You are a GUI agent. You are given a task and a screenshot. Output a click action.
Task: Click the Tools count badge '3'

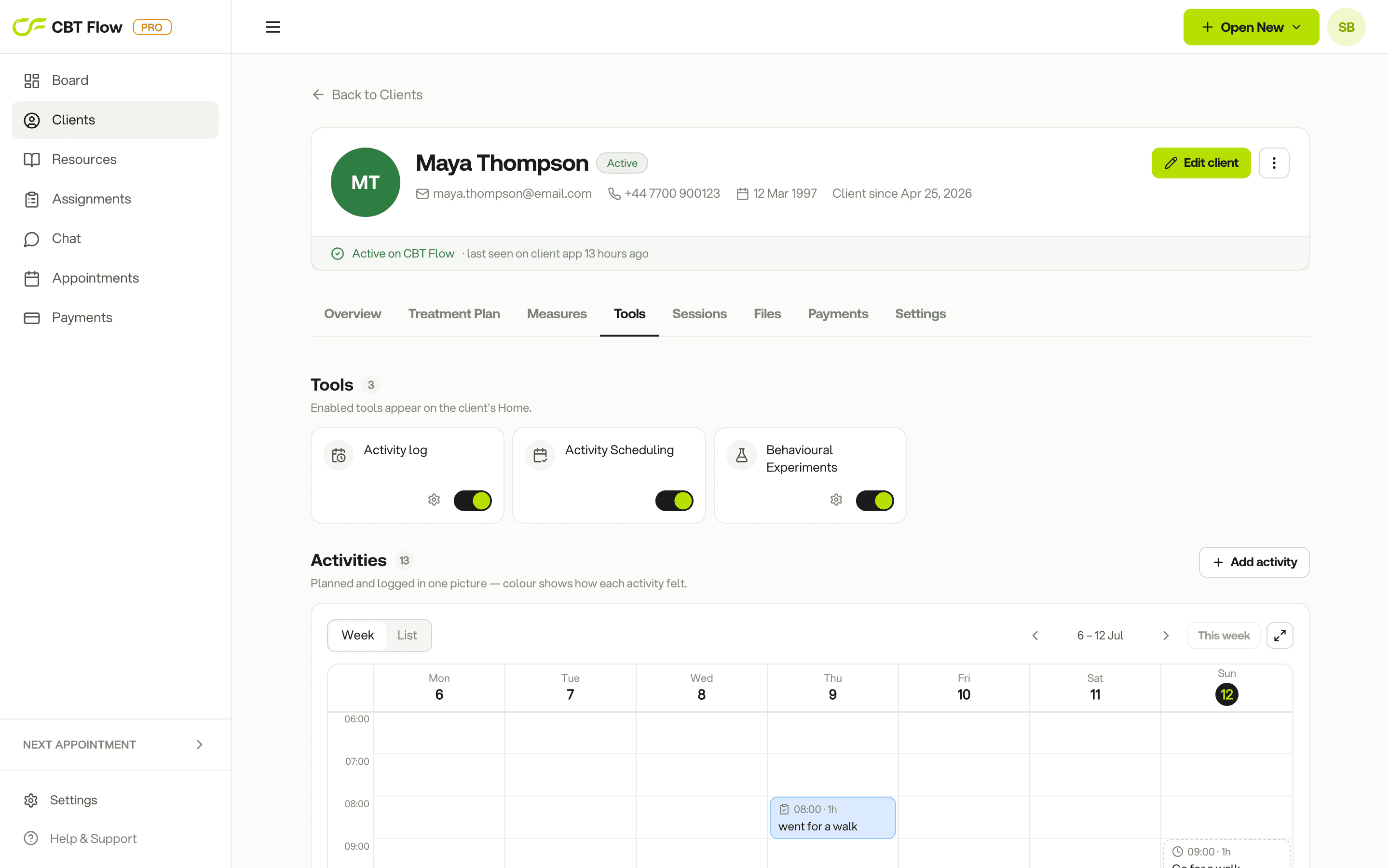point(371,385)
